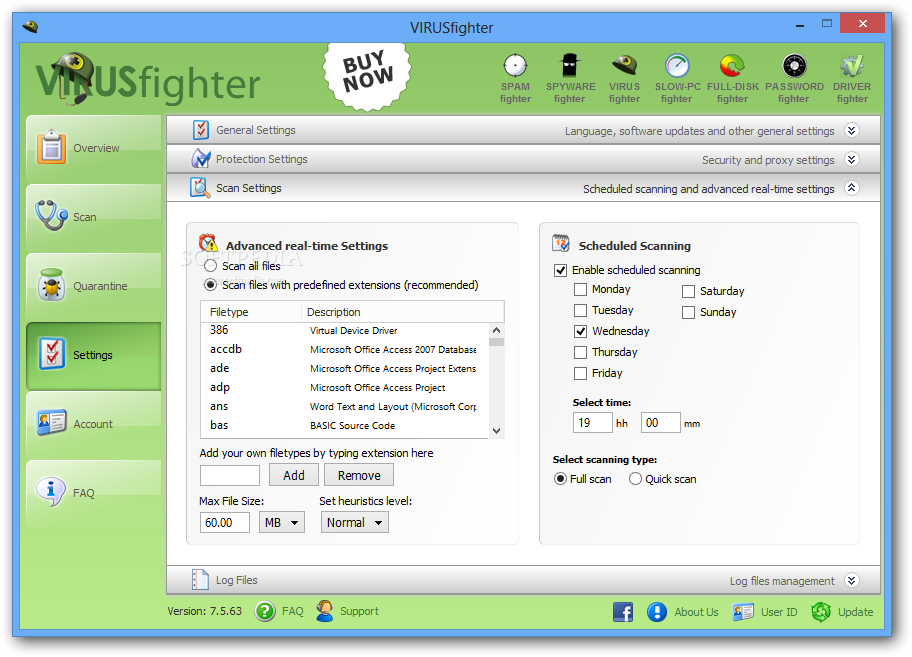The image size is (912, 657).
Task: Check the Sunday checkbox
Action: coord(689,312)
